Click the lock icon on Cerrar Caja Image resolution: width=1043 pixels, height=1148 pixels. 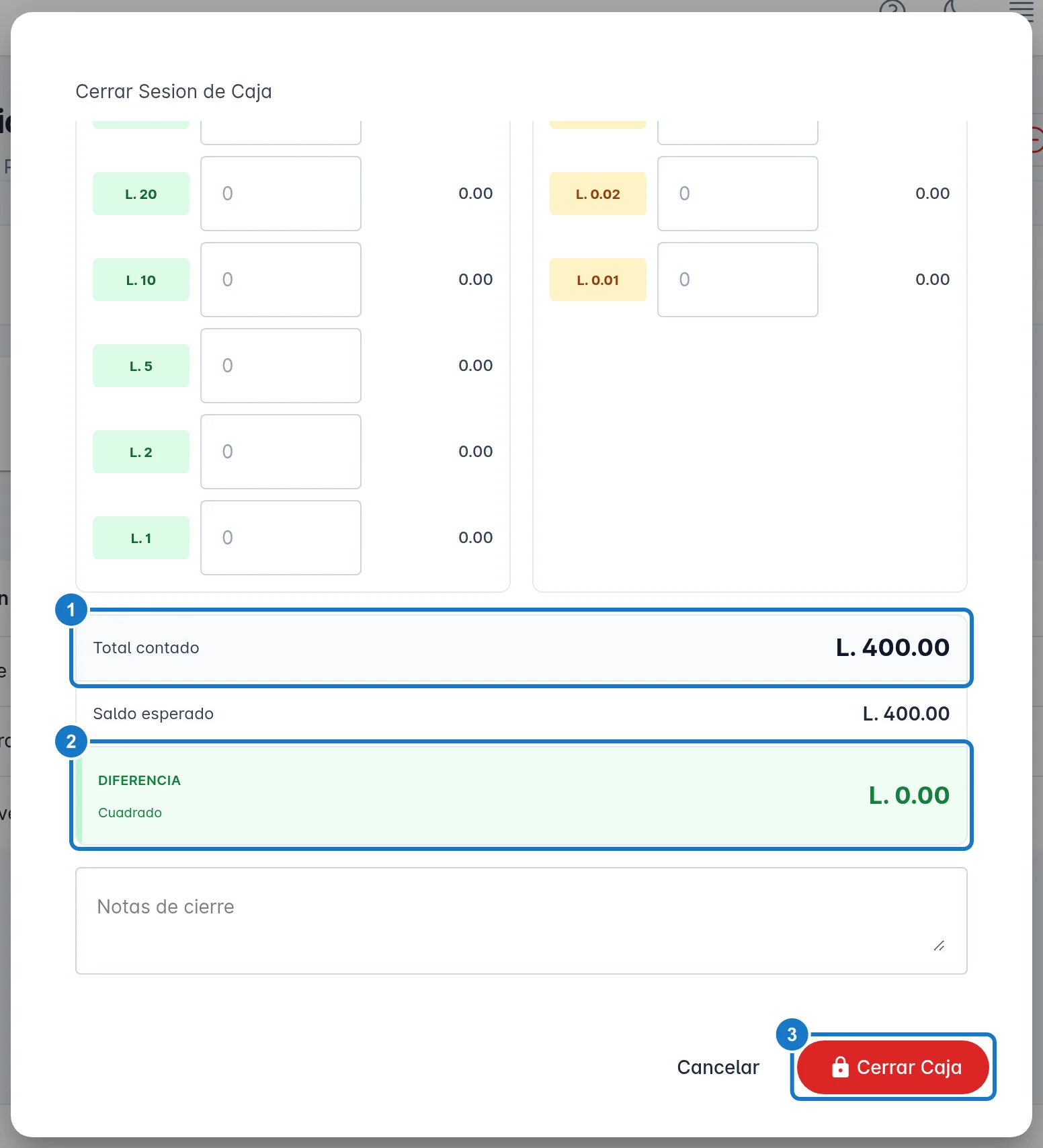point(840,1067)
